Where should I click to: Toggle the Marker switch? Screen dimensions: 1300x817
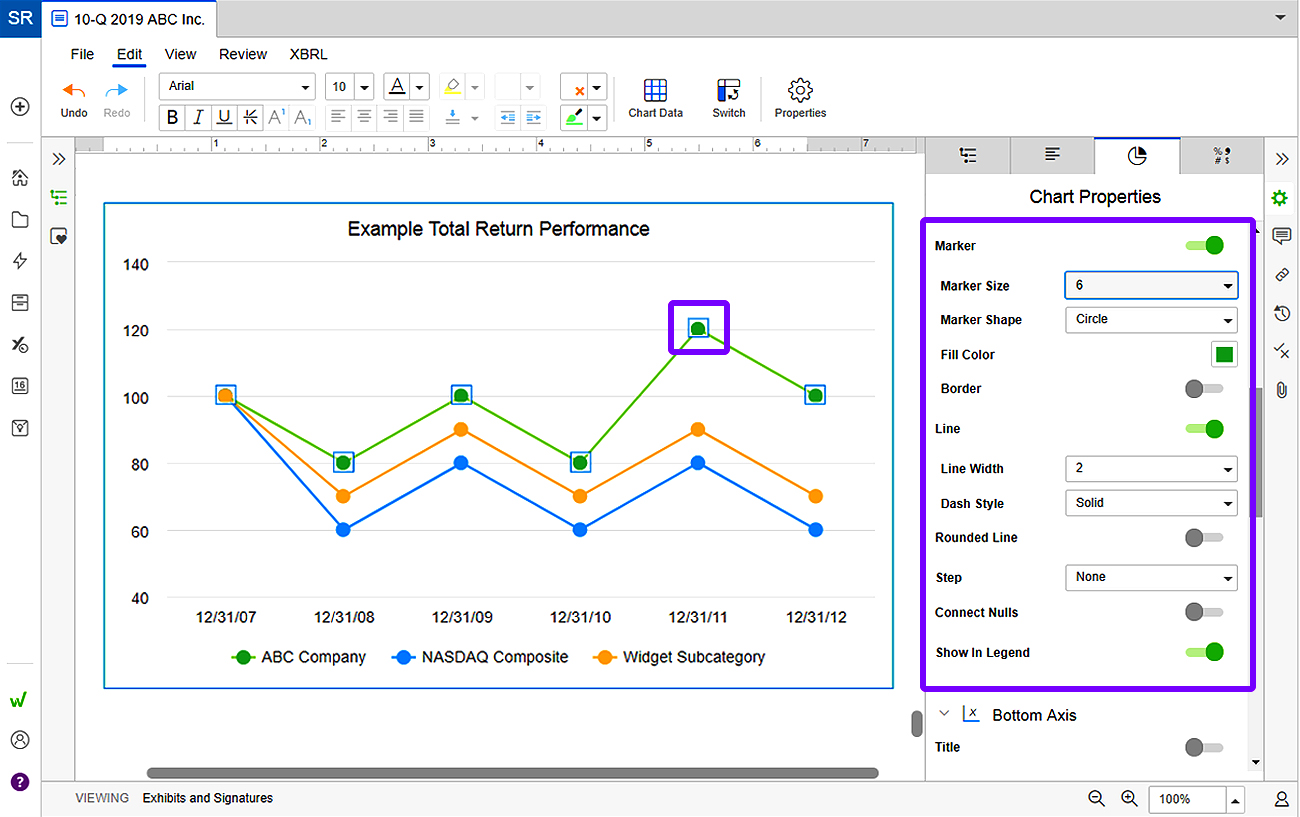pyautogui.click(x=1205, y=246)
